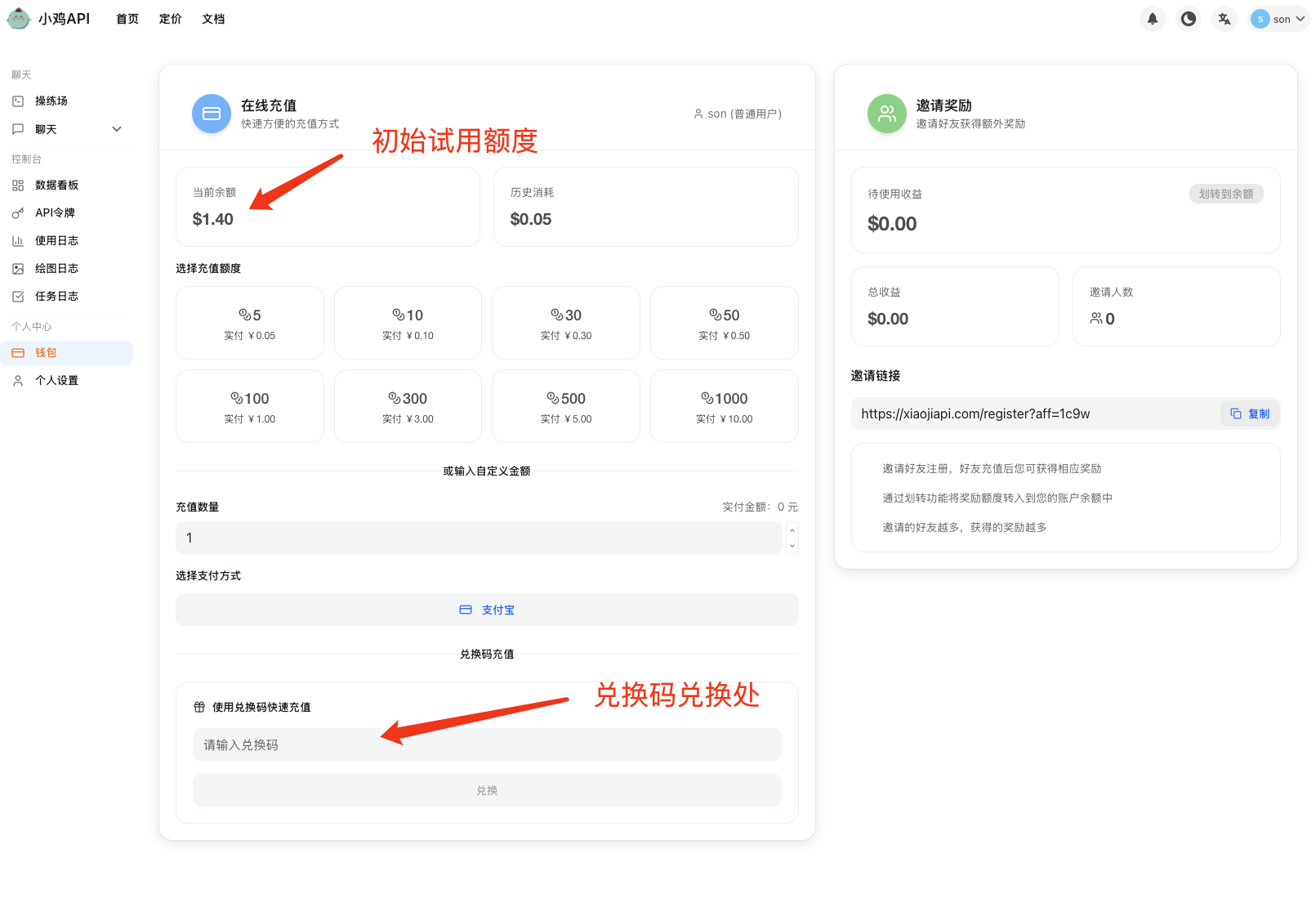Click 复制 to copy invite link

click(x=1250, y=414)
